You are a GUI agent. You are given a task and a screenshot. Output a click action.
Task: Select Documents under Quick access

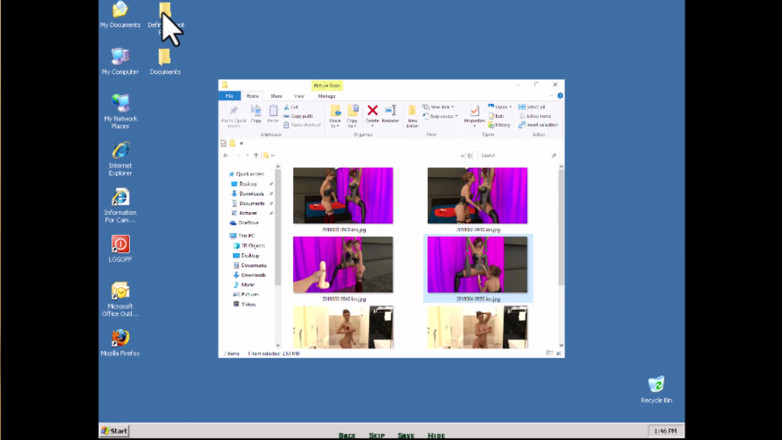tap(248, 204)
